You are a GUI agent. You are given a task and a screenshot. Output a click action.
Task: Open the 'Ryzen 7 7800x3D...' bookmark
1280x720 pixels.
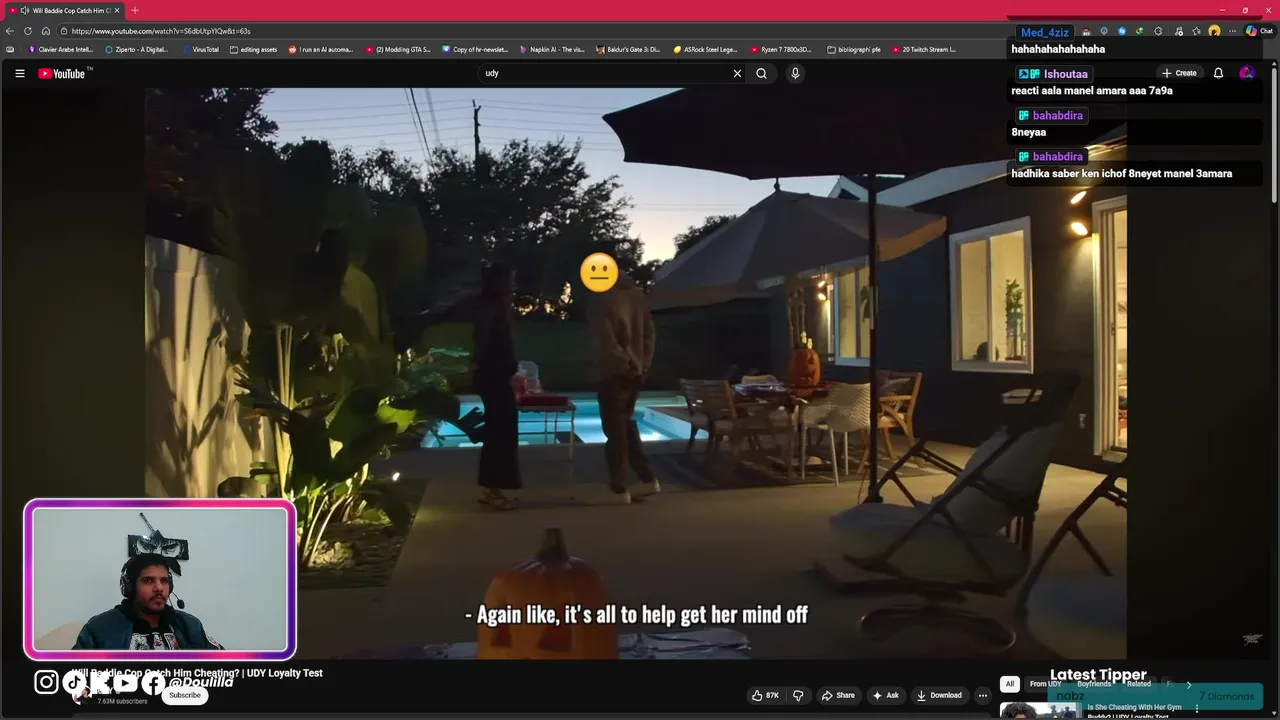[x=782, y=49]
